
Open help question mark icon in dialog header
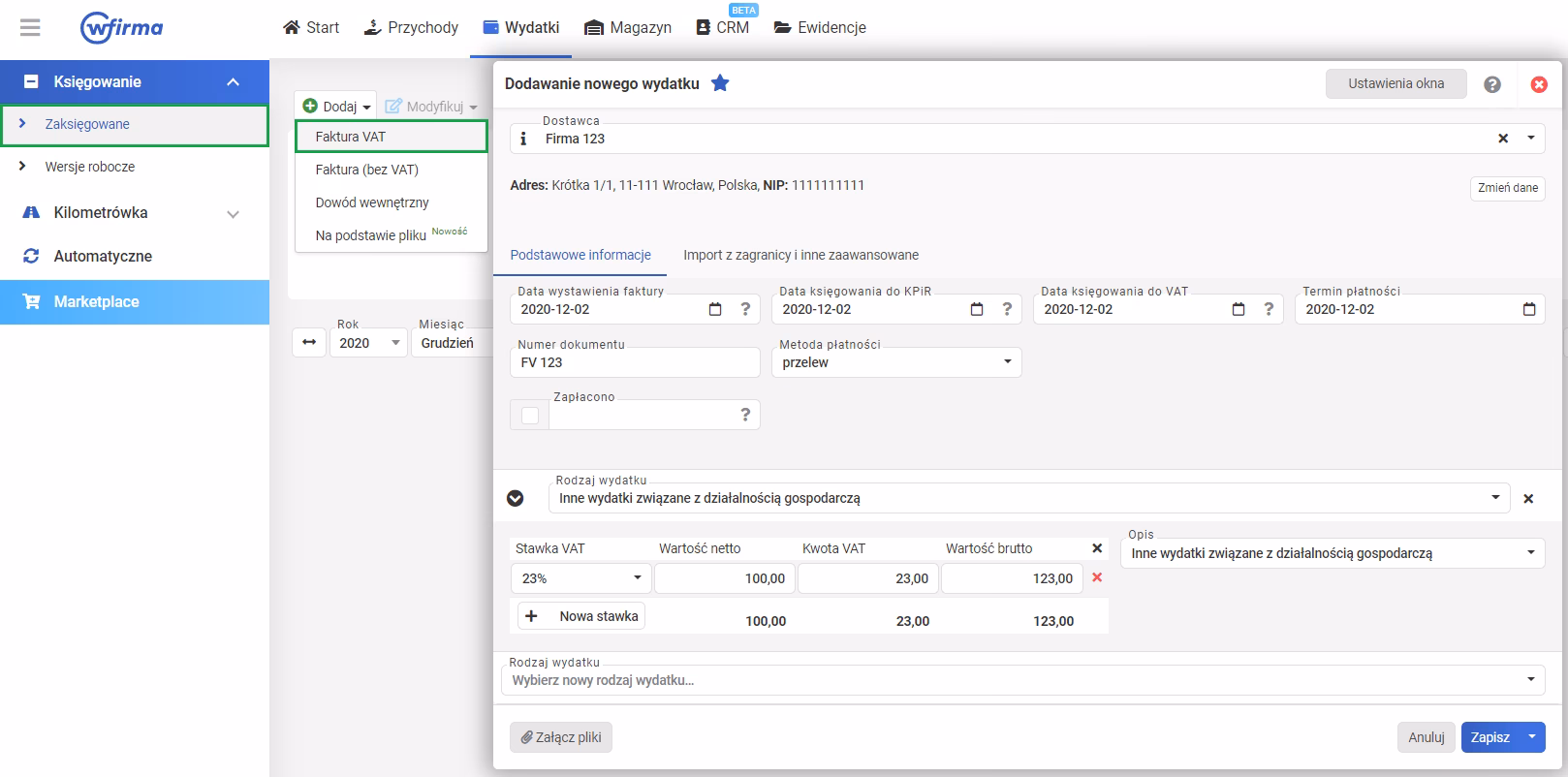[1492, 84]
